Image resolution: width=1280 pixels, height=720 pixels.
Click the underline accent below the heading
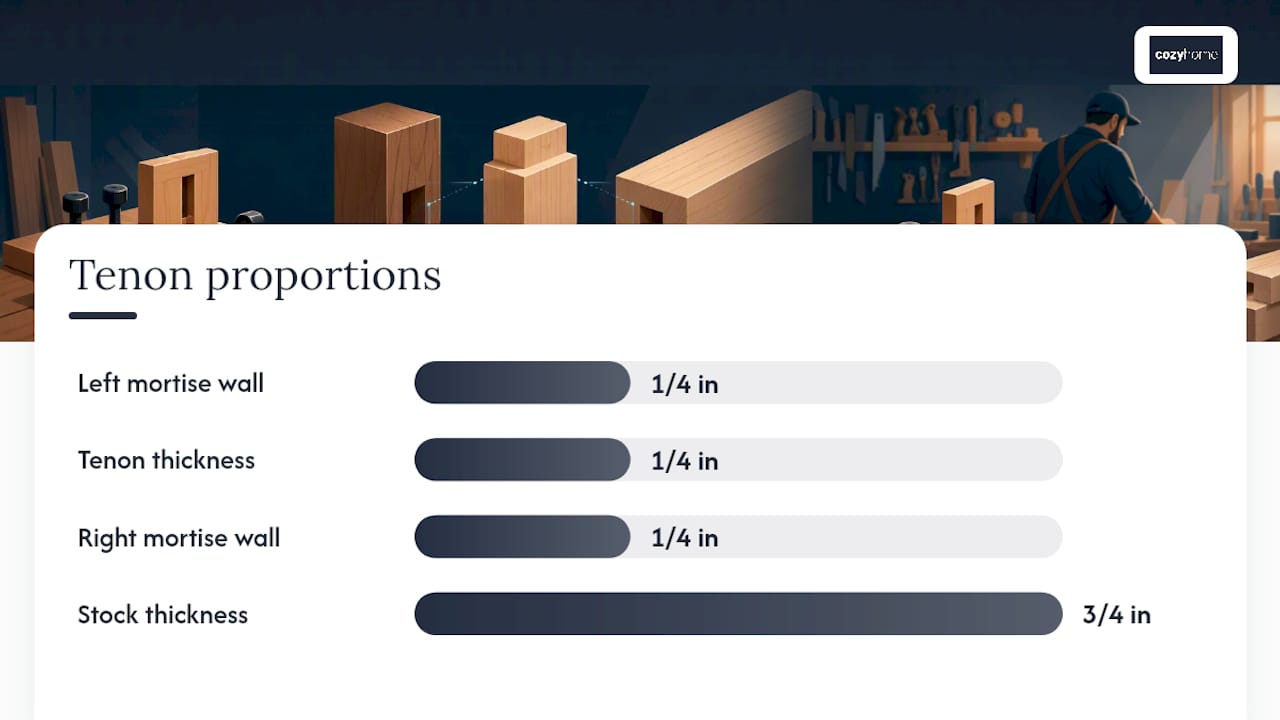(103, 316)
